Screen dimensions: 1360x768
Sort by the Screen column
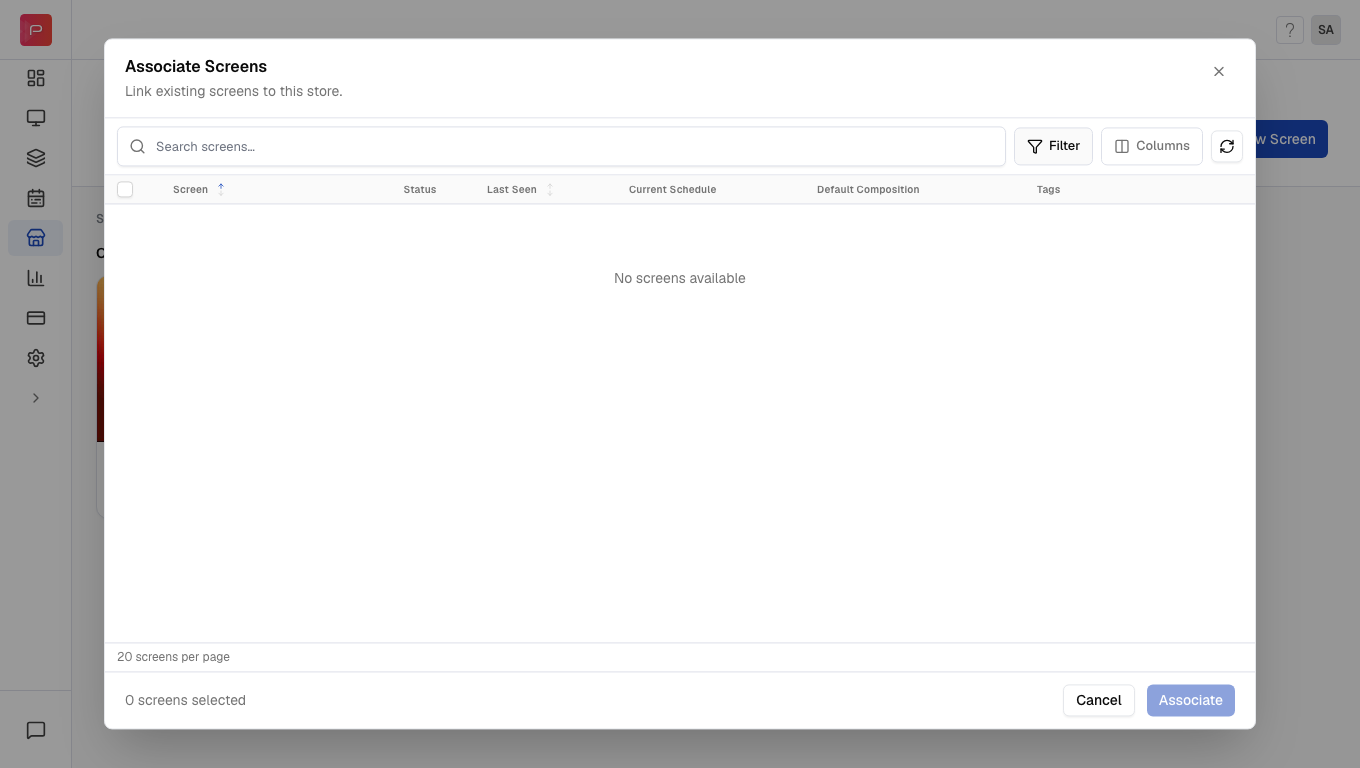(x=198, y=189)
